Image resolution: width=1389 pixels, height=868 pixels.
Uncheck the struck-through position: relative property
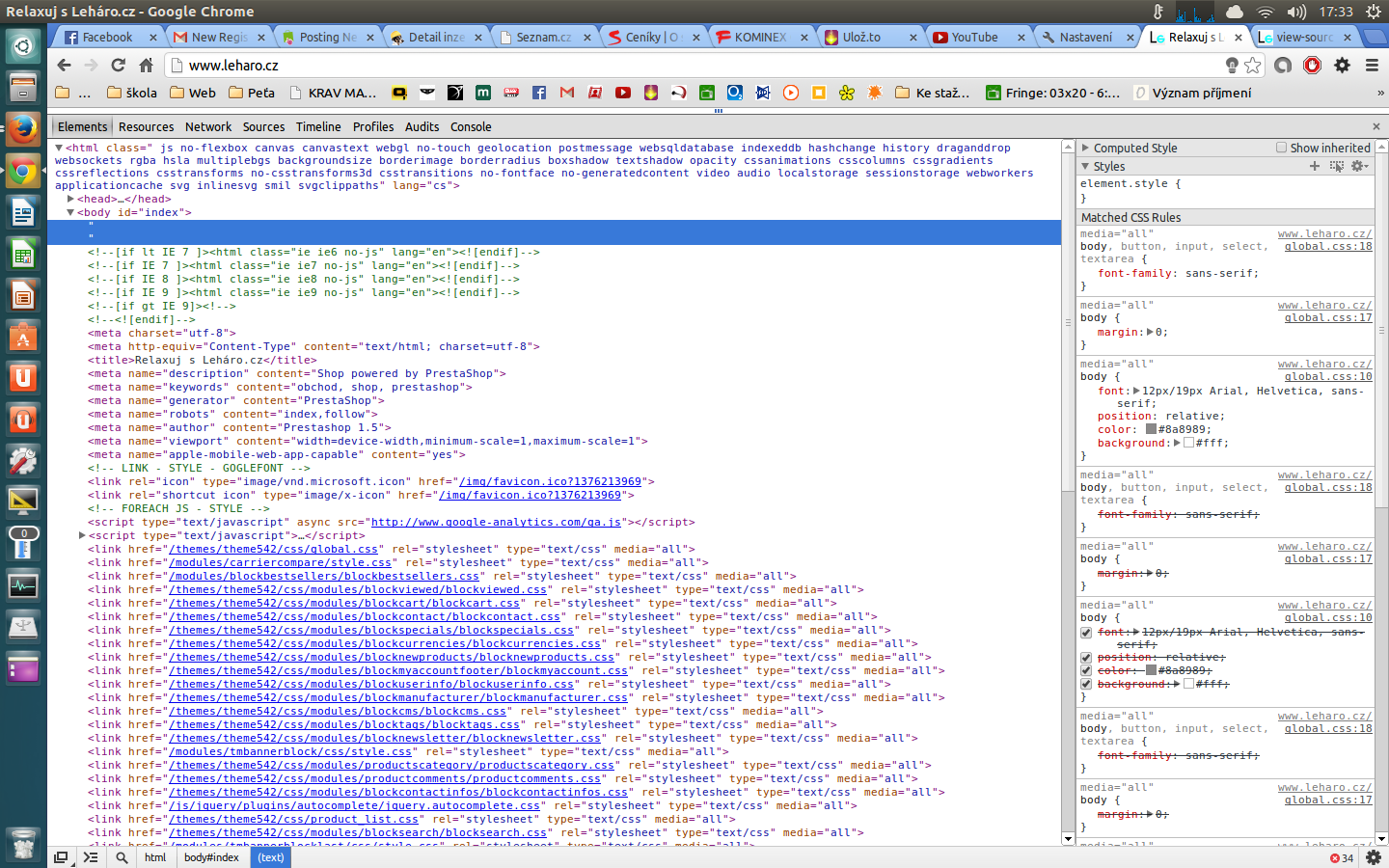pyautogui.click(x=1086, y=658)
